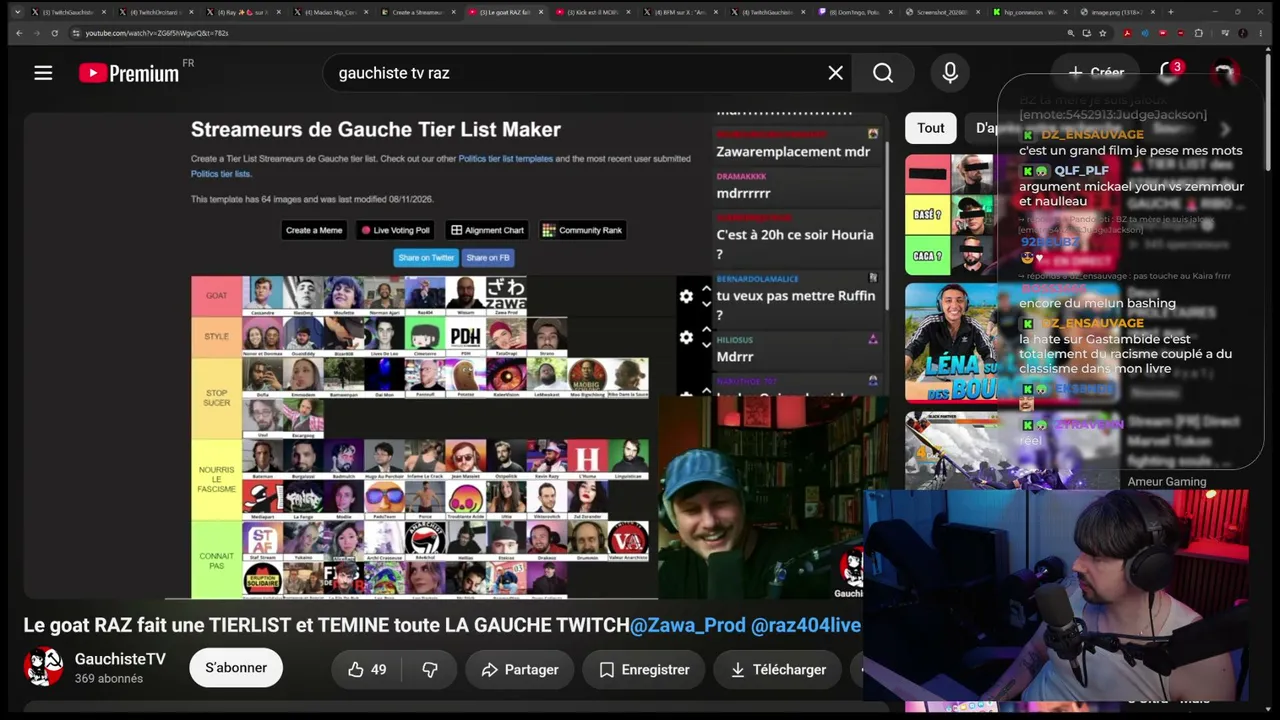Switch to the Create a Streameurs tab

pyautogui.click(x=417, y=12)
